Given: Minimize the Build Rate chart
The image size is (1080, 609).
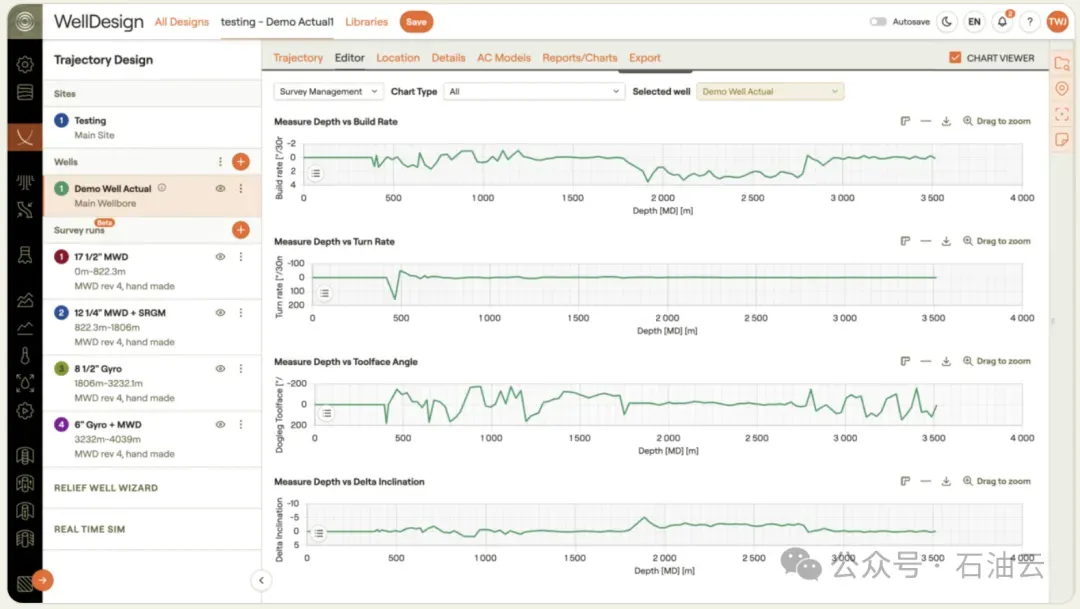Looking at the screenshot, I should pyautogui.click(x=926, y=121).
